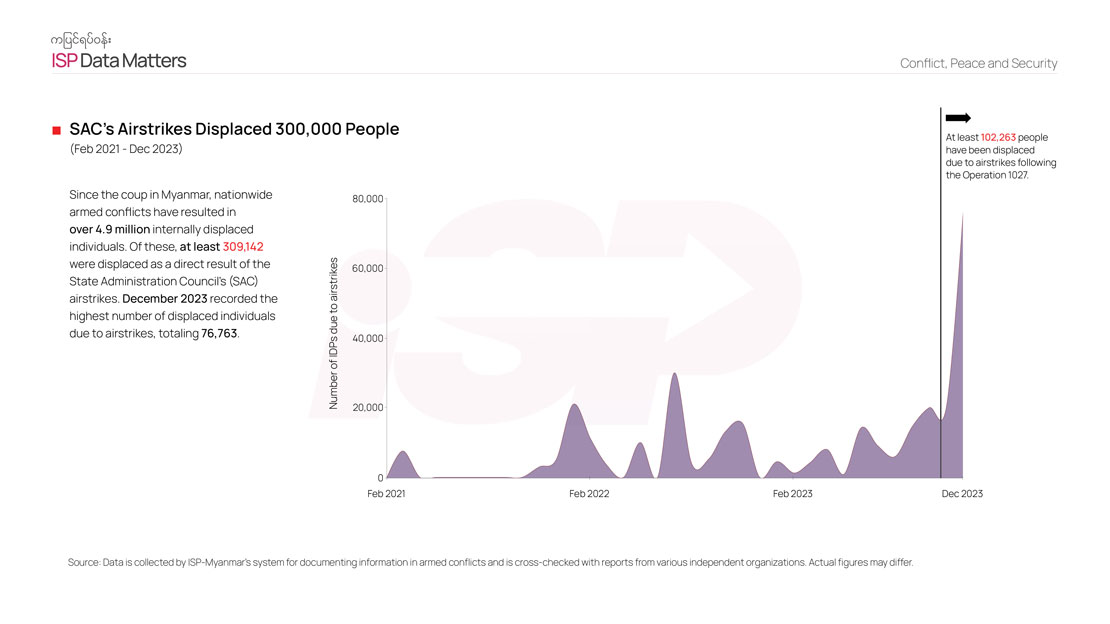Viewport: 1110px width, 624px height.
Task: Click the red 309,142 figure in the paragraph
Action: point(243,246)
